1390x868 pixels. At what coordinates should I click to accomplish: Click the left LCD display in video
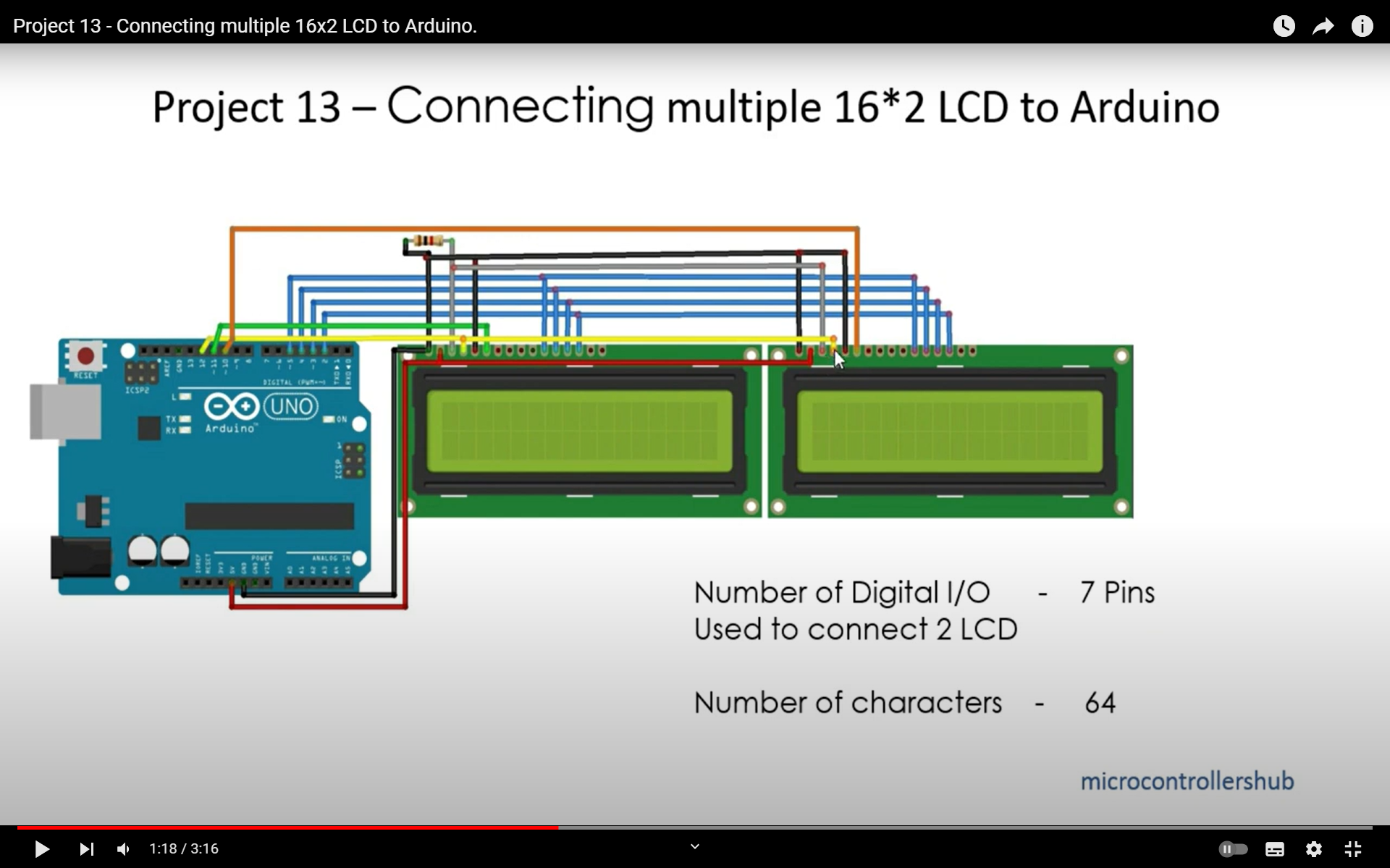[x=579, y=431]
